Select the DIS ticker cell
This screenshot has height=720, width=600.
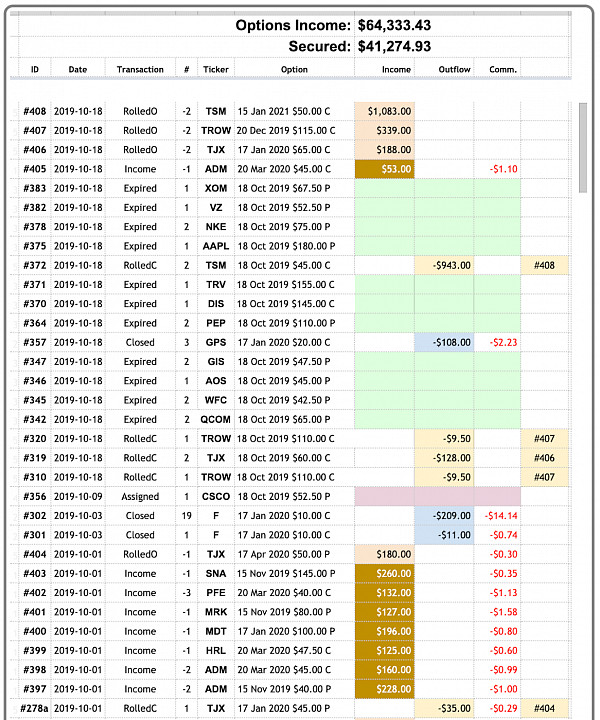coord(216,304)
